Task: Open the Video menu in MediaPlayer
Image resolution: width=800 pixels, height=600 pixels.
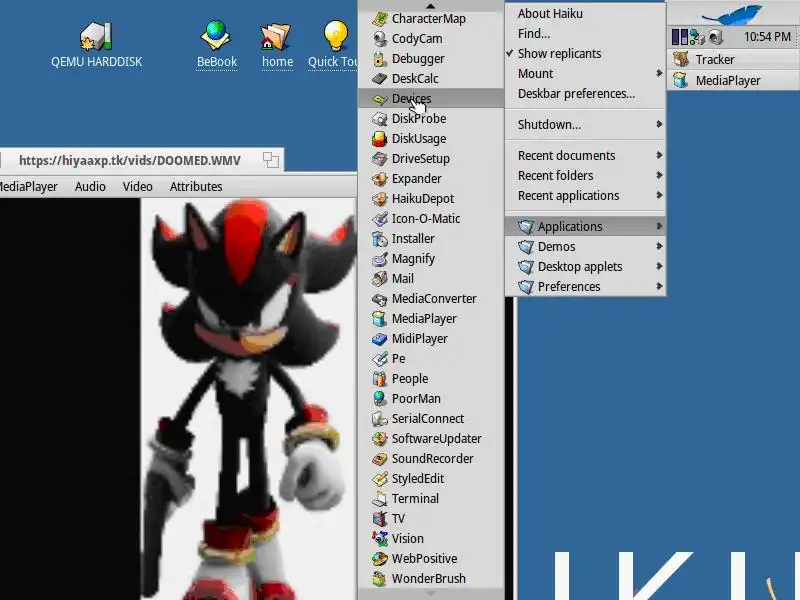Action: (138, 187)
